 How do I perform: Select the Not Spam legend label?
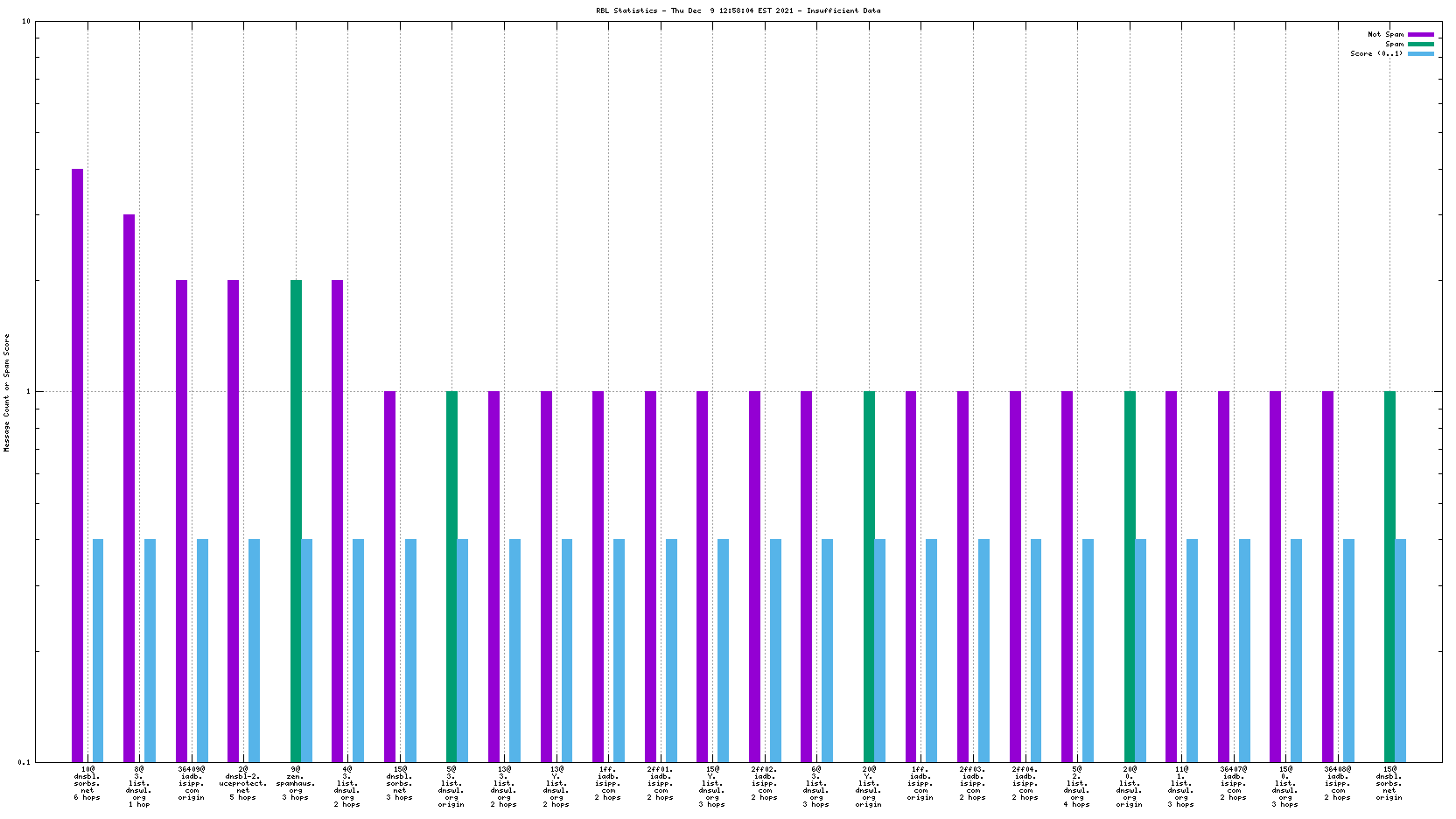tap(1385, 35)
